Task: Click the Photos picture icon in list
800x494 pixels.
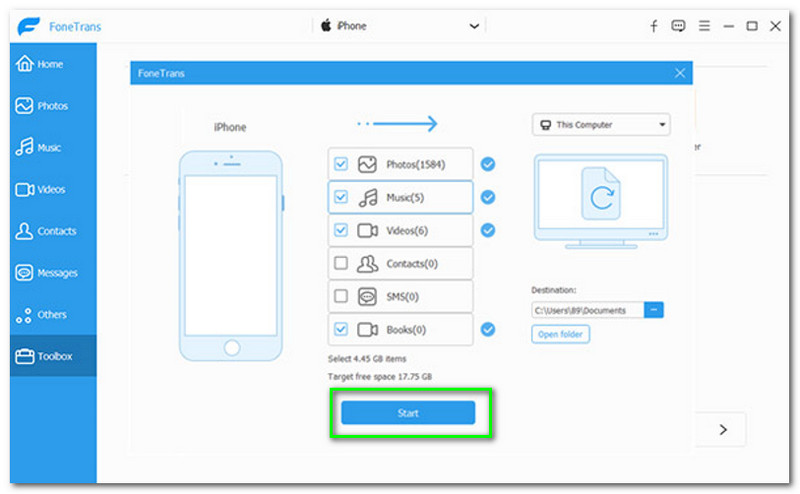Action: [x=367, y=164]
